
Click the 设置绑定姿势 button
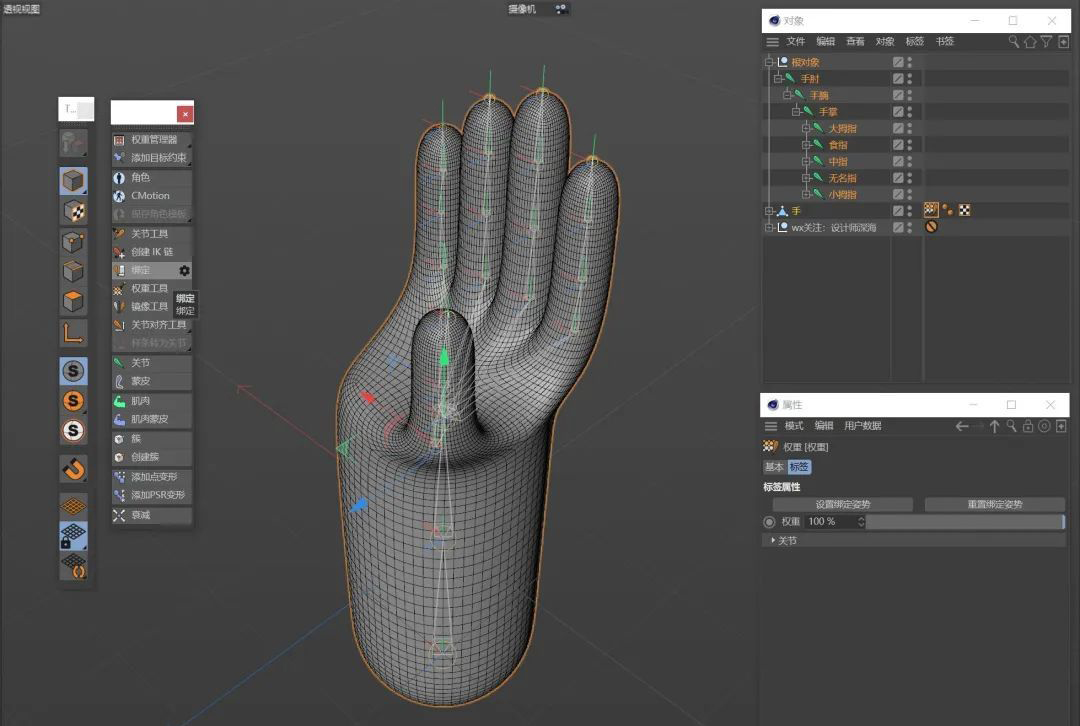click(x=842, y=505)
